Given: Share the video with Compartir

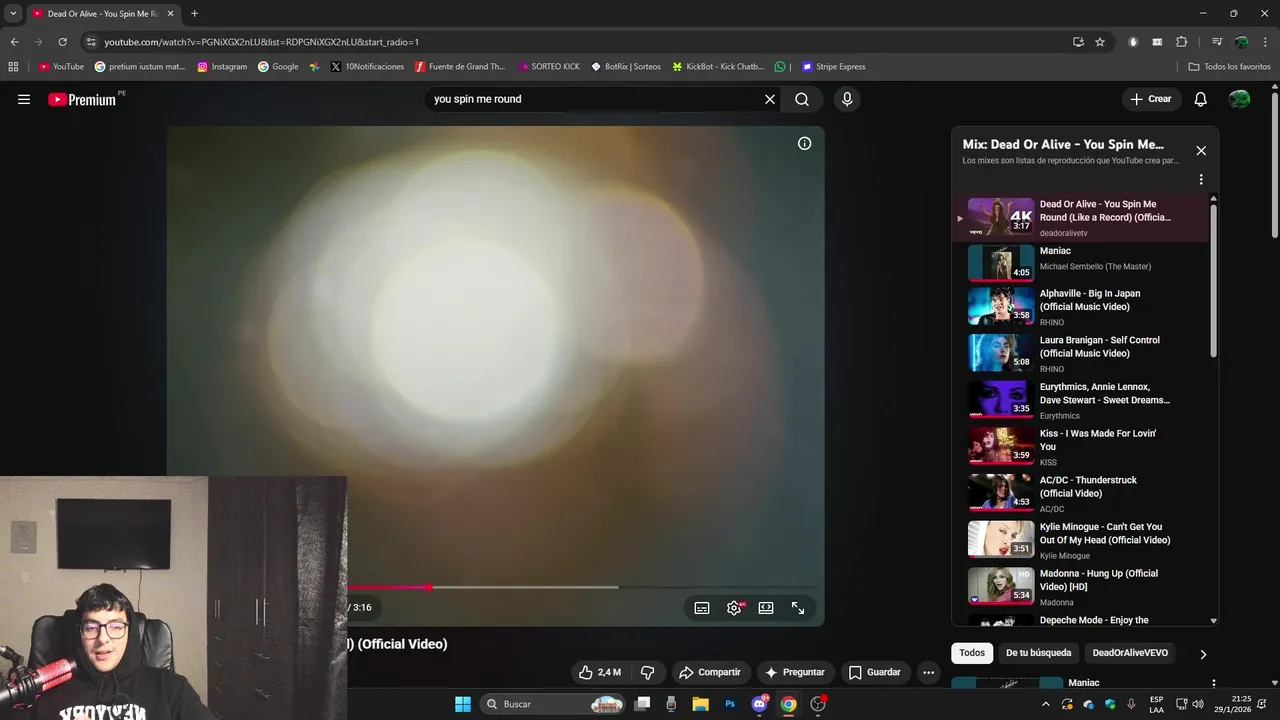Looking at the screenshot, I should (711, 672).
